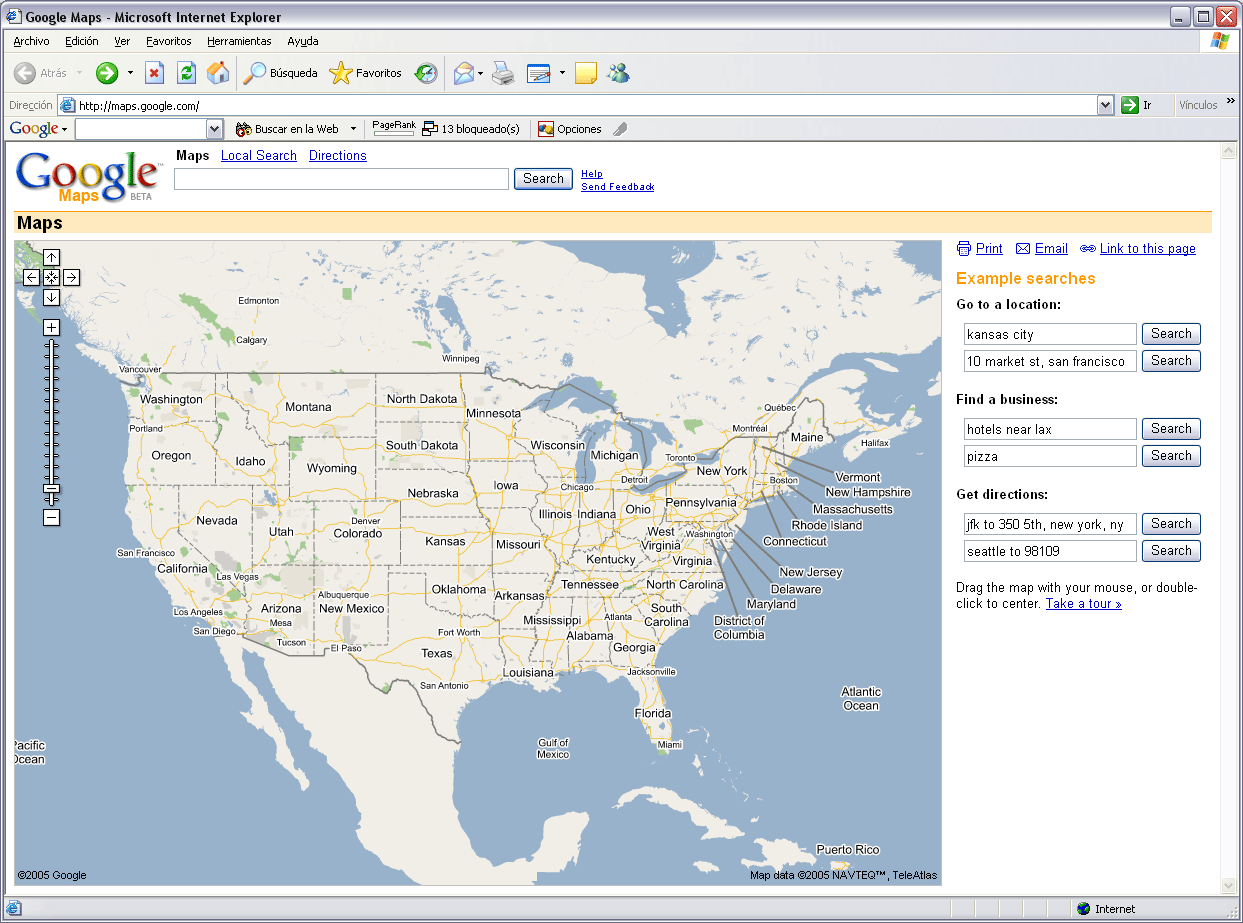Open the Messenger people icon
The width and height of the screenshot is (1243, 923).
click(618, 73)
